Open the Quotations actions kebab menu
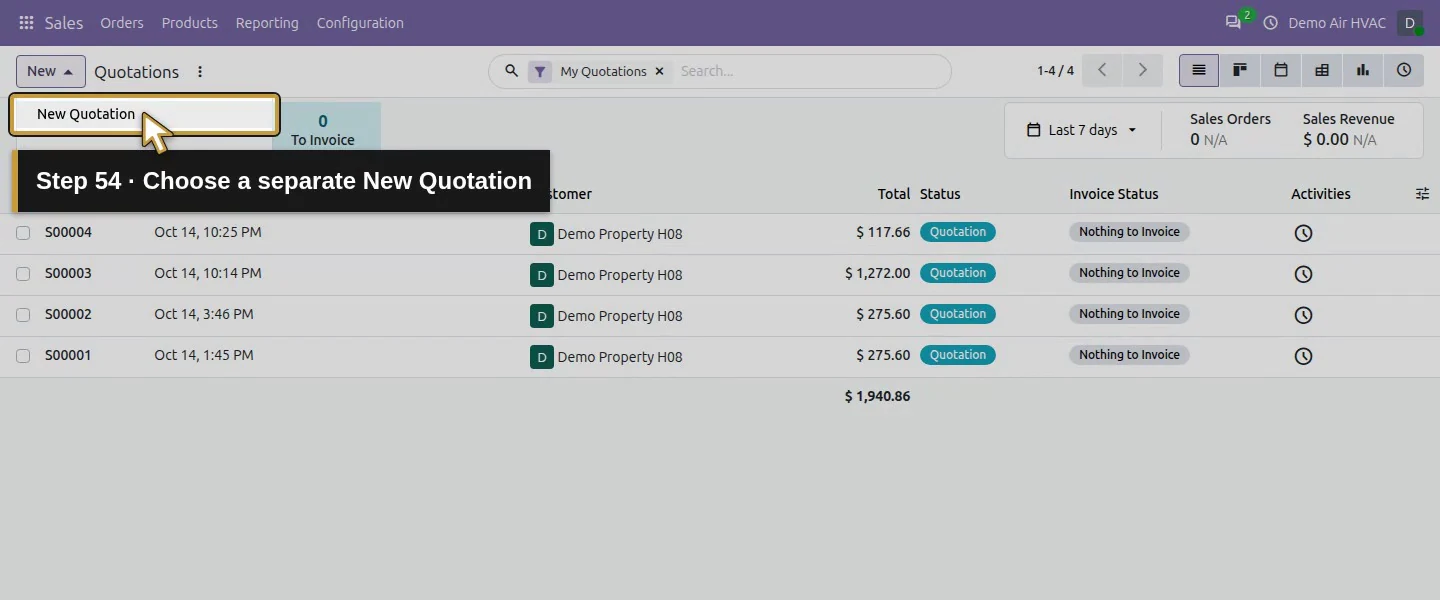 pos(200,72)
